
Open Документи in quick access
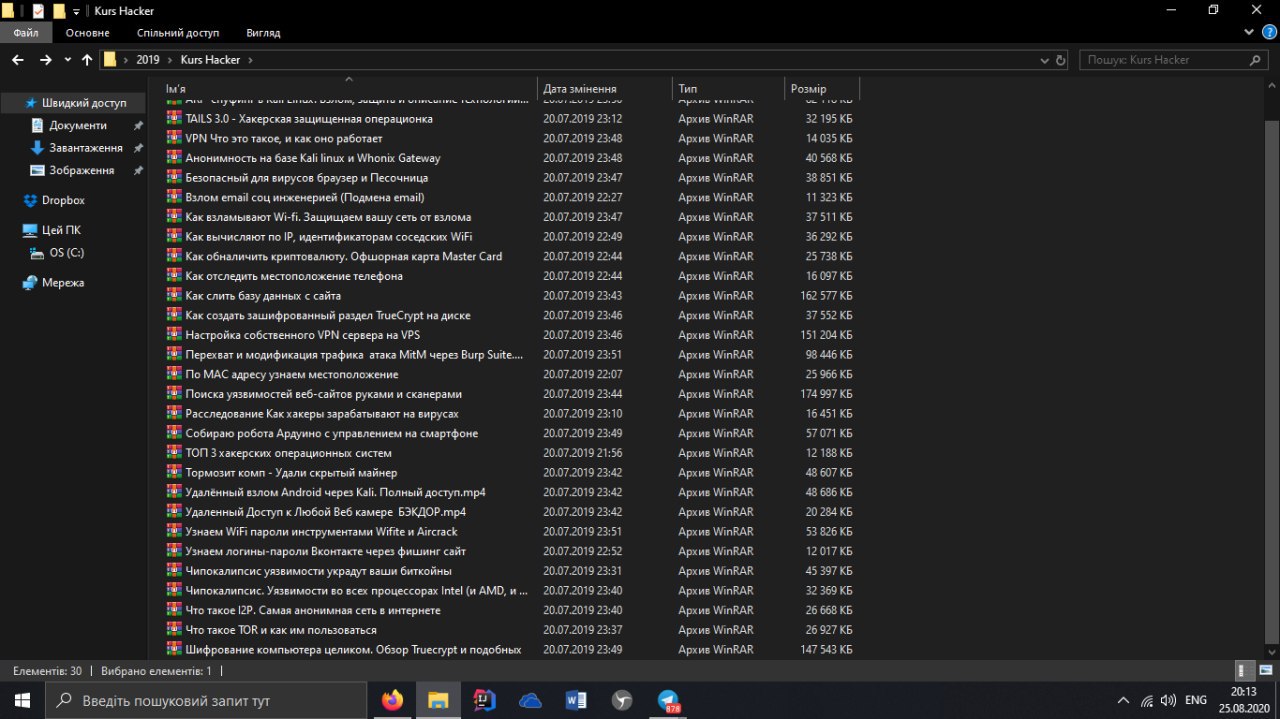click(x=78, y=125)
